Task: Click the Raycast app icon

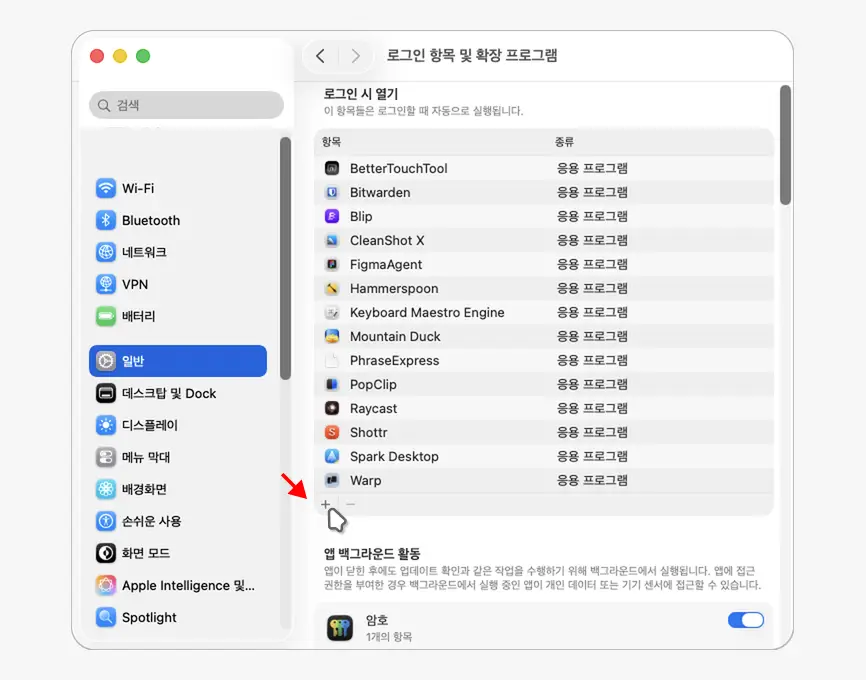Action: (x=332, y=408)
